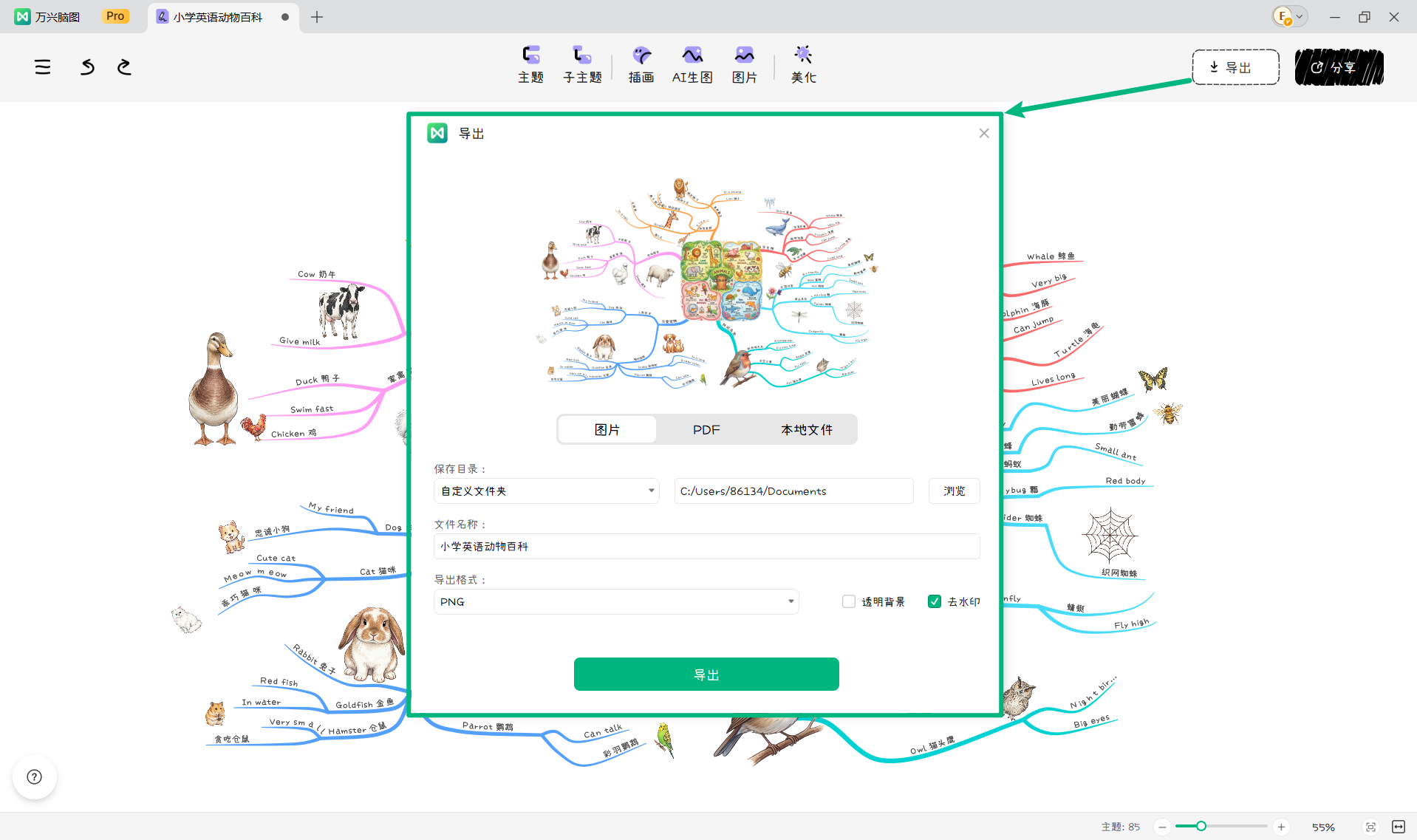Select the Cute cat subtopic
The image size is (1417, 840).
(x=276, y=559)
